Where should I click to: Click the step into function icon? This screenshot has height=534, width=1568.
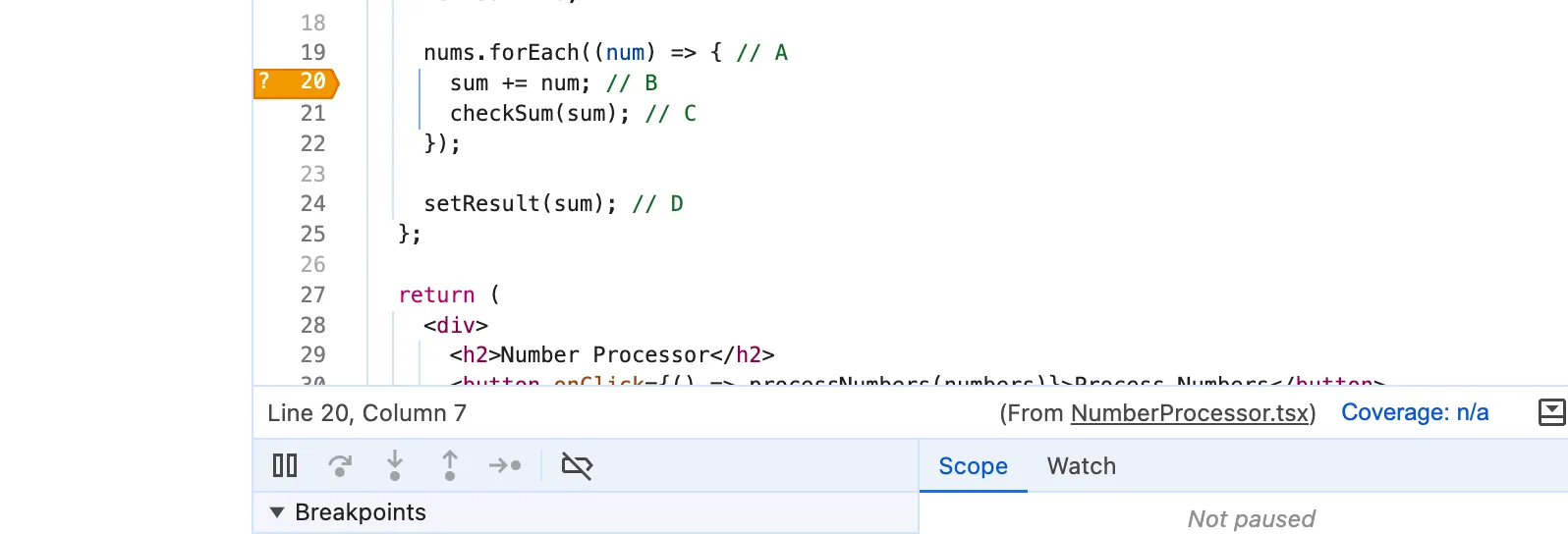[x=395, y=465]
